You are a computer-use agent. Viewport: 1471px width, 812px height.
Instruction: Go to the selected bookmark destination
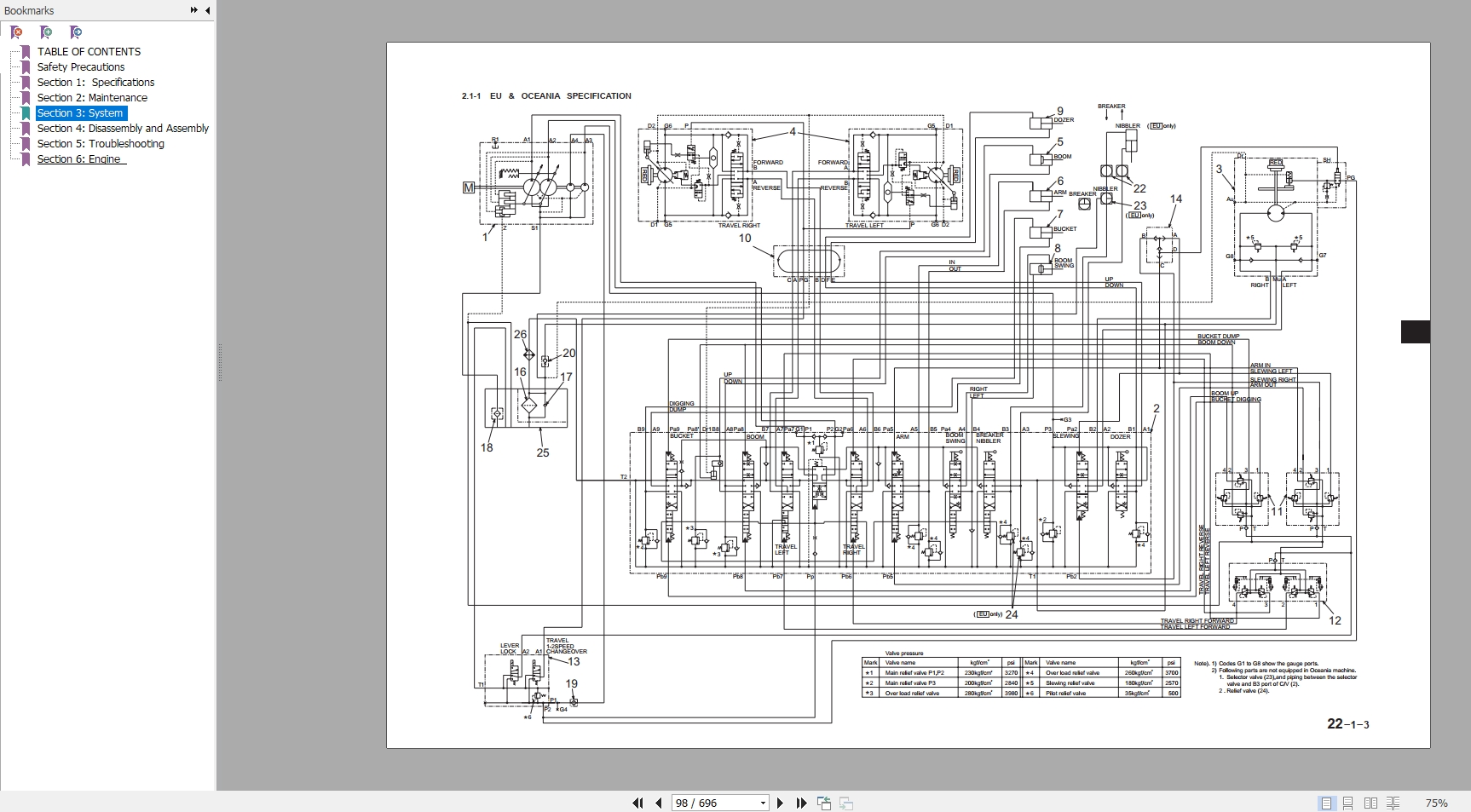[76, 32]
